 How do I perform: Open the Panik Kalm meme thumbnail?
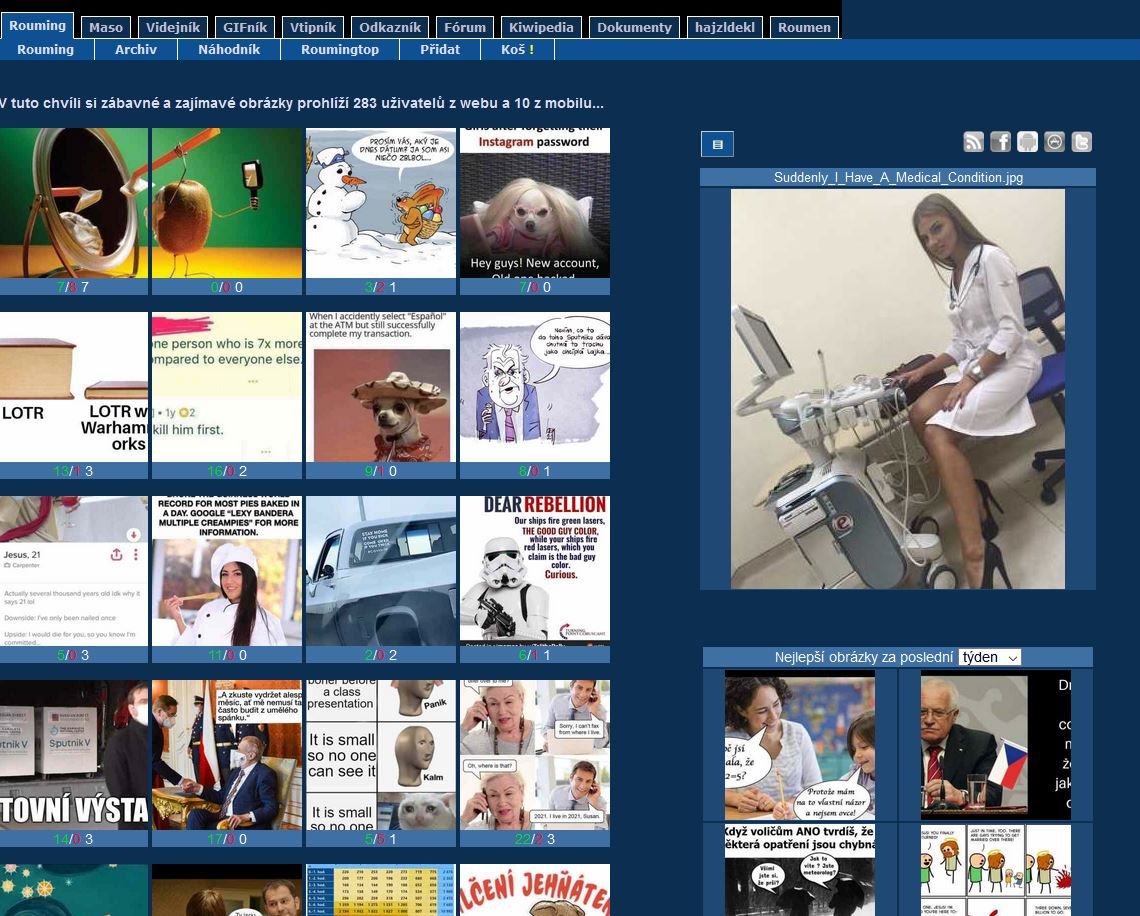[x=381, y=755]
